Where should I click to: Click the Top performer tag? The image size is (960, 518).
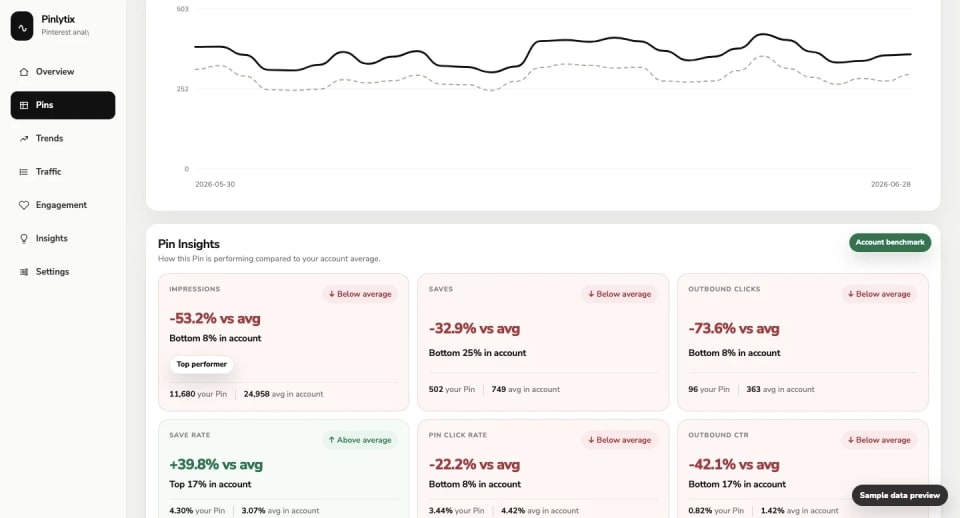[201, 364]
